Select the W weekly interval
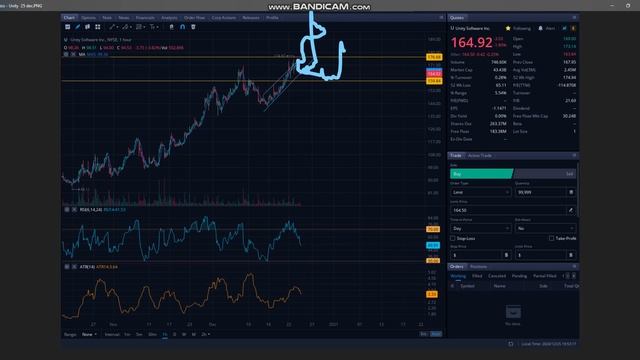This screenshot has width=640, height=360. pyautogui.click(x=184, y=334)
